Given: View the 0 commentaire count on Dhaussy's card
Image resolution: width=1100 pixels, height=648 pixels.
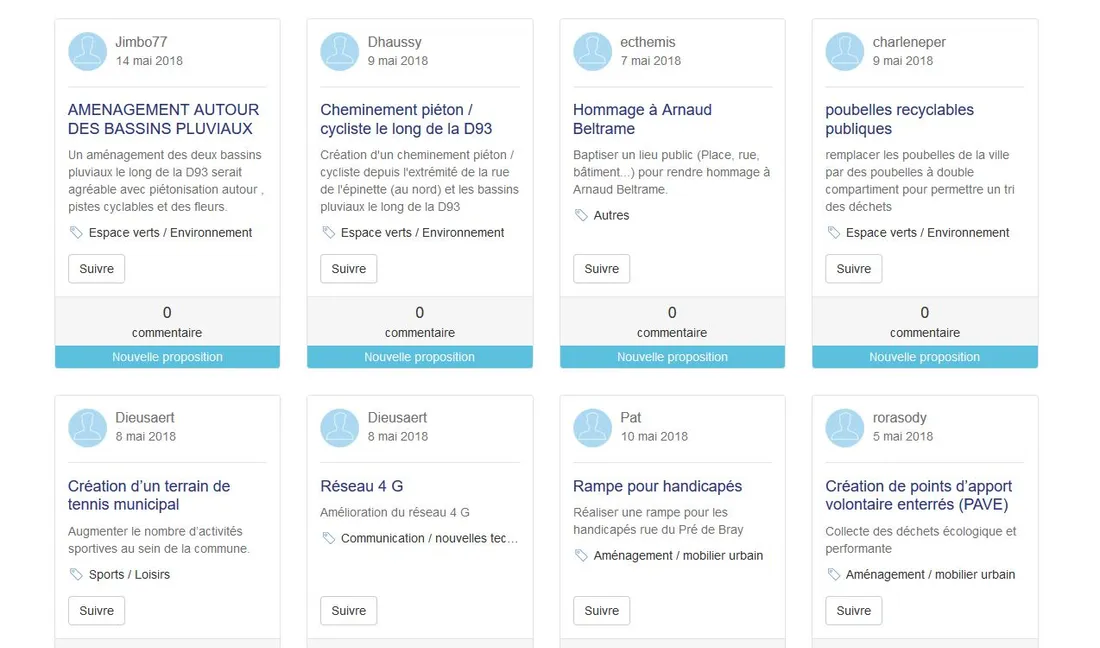Looking at the screenshot, I should tap(419, 321).
